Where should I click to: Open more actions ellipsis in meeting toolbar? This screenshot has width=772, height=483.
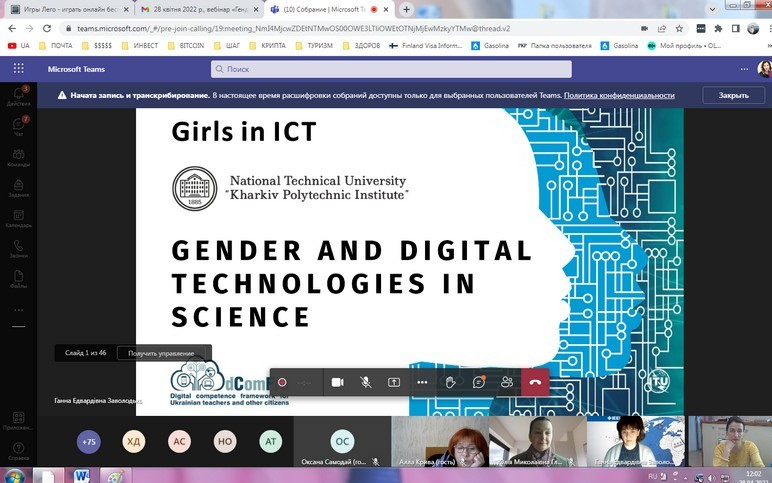(422, 382)
